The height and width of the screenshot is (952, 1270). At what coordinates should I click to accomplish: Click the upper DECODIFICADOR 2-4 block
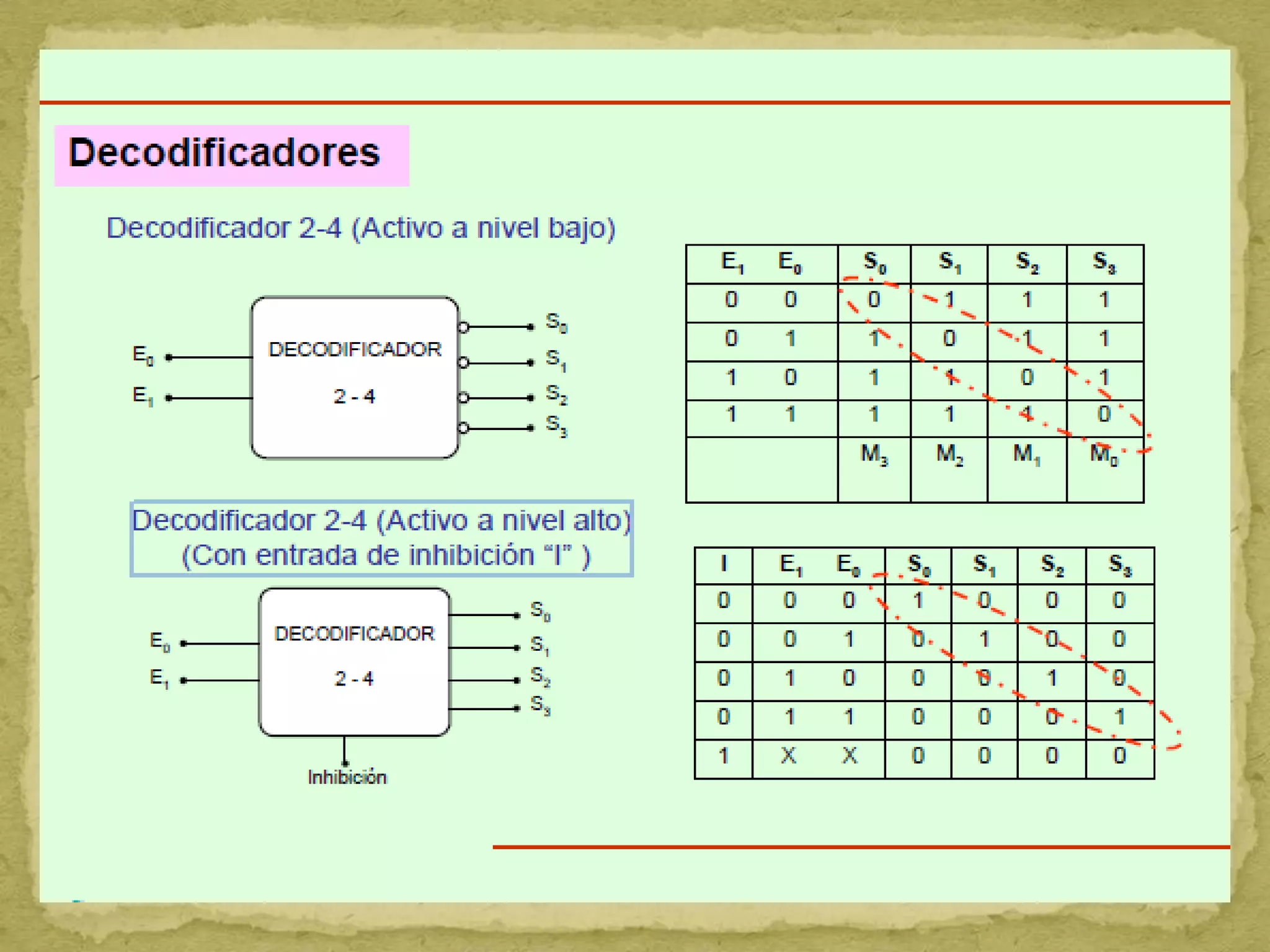[354, 377]
